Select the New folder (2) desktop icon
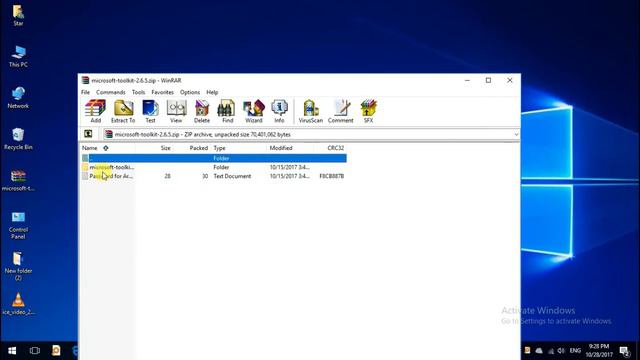The width and height of the screenshot is (640, 360). (18, 266)
